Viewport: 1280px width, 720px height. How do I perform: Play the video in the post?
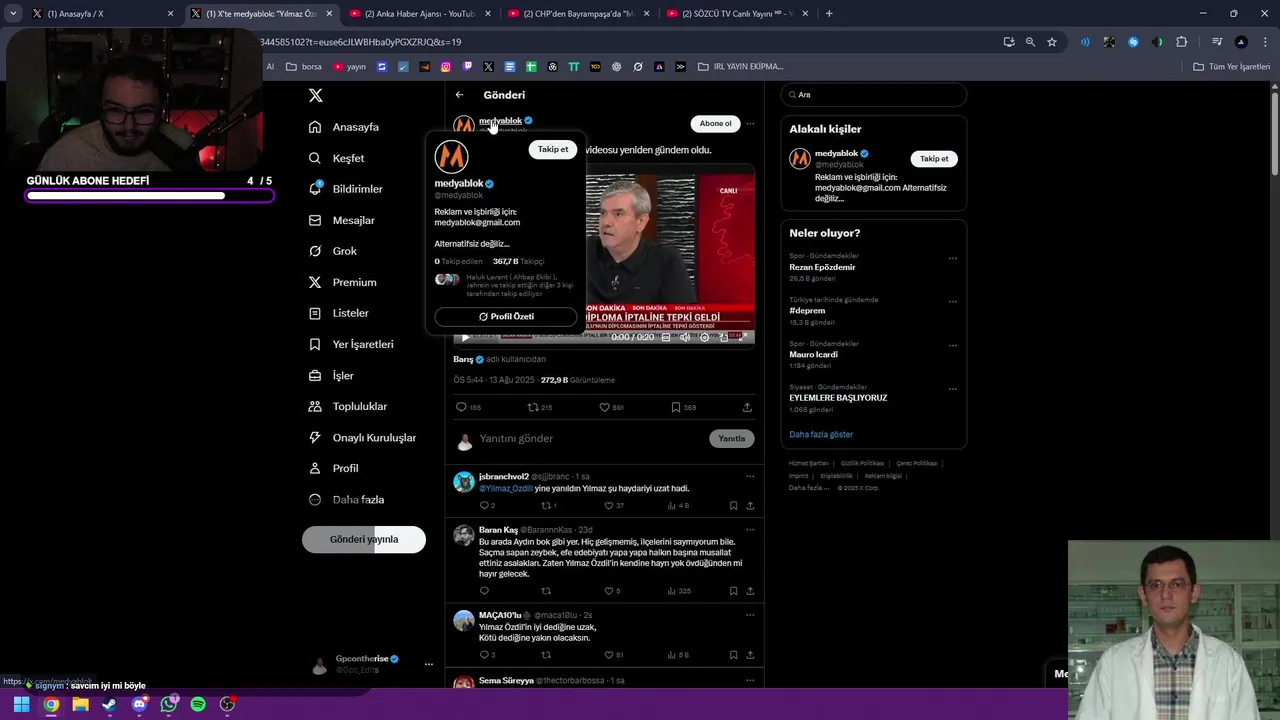tap(465, 337)
